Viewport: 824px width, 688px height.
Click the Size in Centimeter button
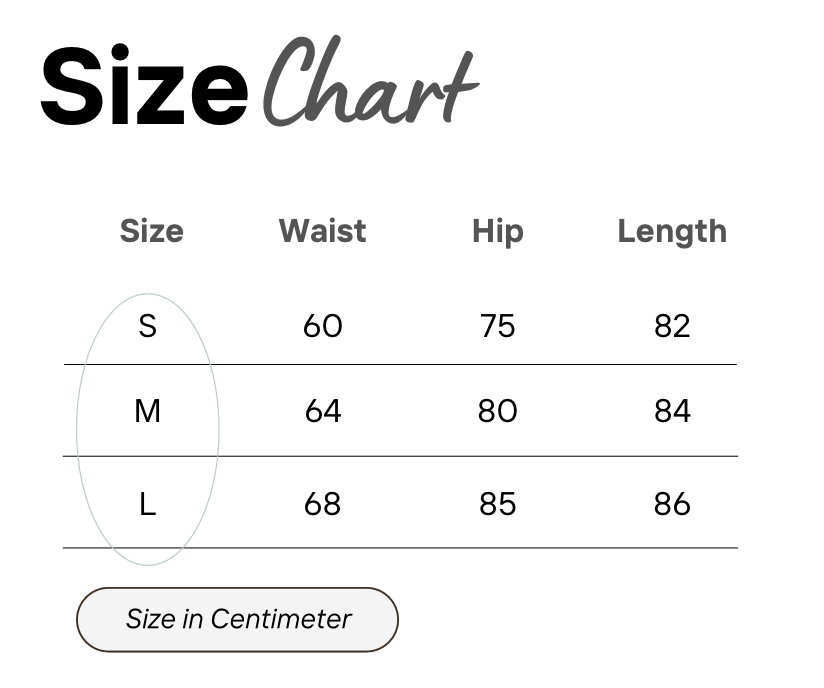(237, 620)
